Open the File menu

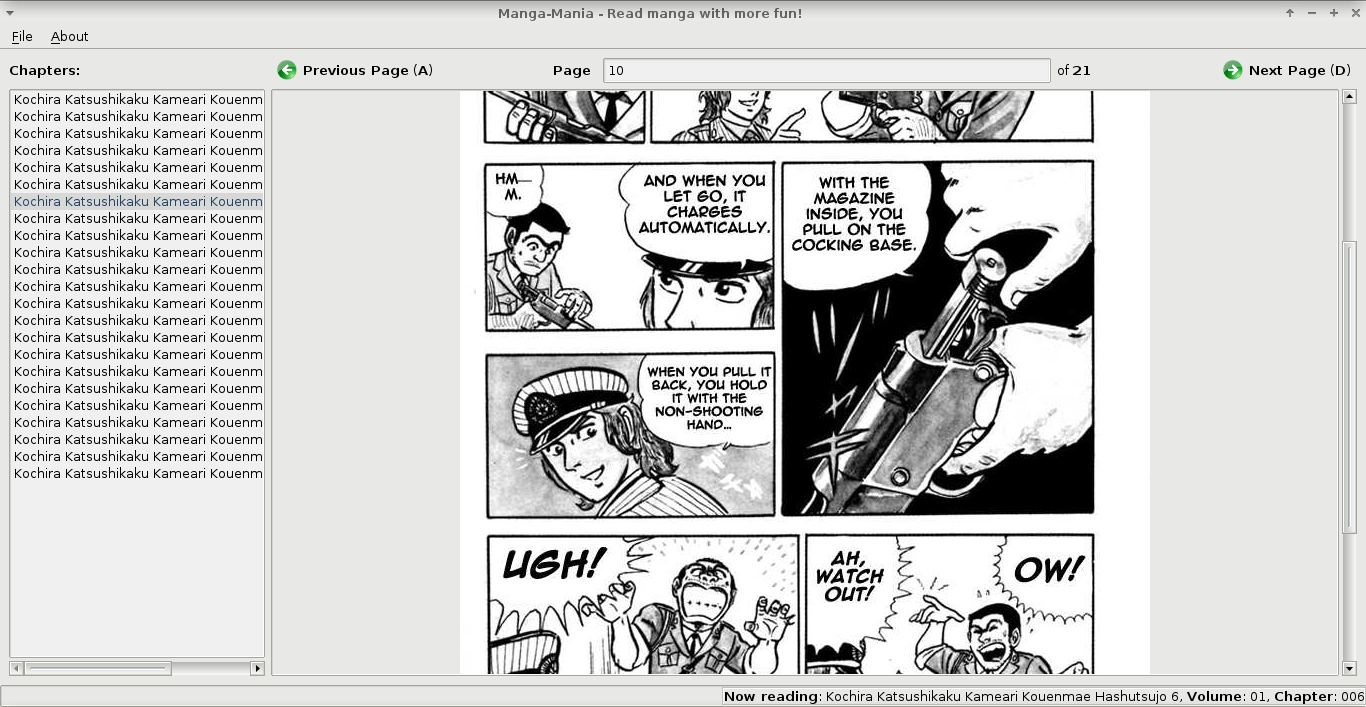22,36
